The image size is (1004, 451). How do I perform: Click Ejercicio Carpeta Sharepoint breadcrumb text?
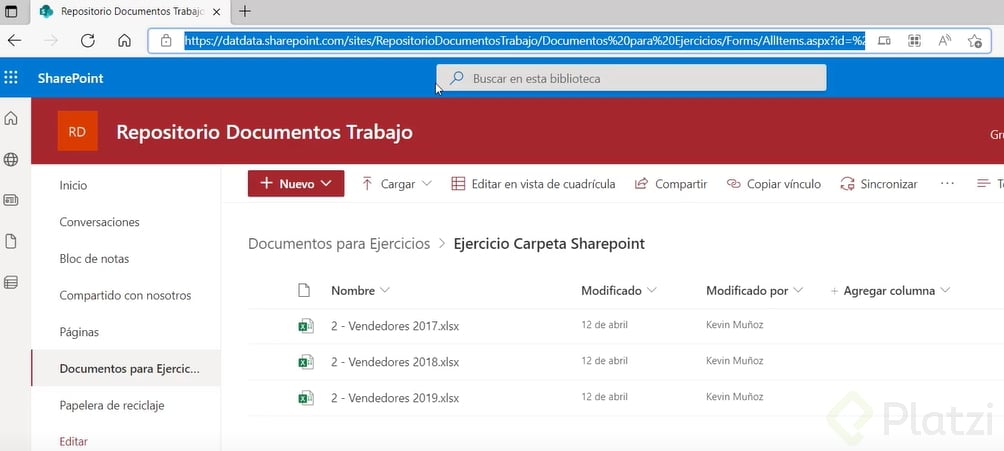tap(549, 243)
